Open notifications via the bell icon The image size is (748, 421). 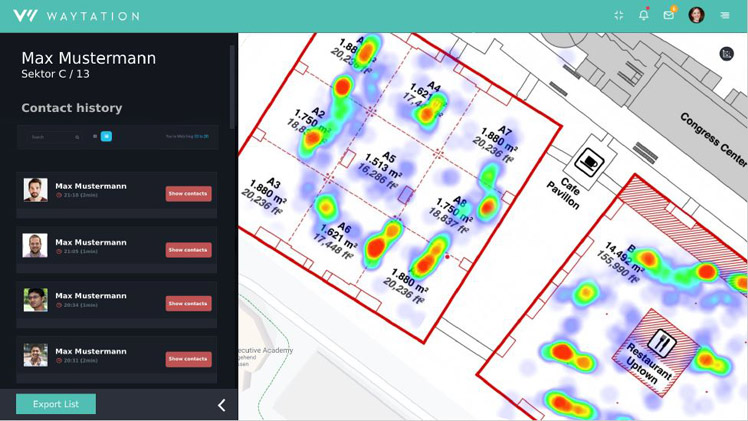coord(643,15)
